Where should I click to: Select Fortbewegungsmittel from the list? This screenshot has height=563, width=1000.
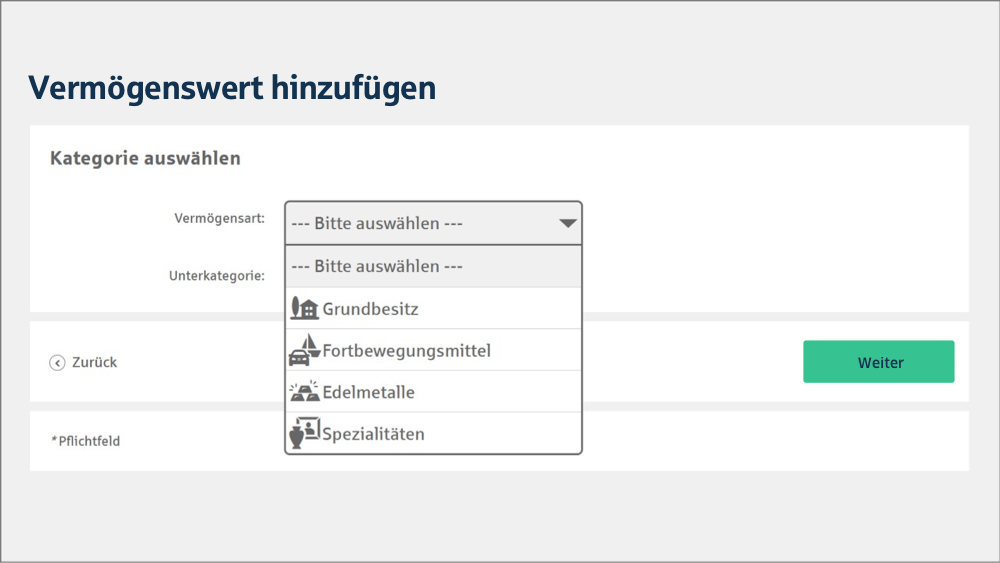click(x=433, y=350)
